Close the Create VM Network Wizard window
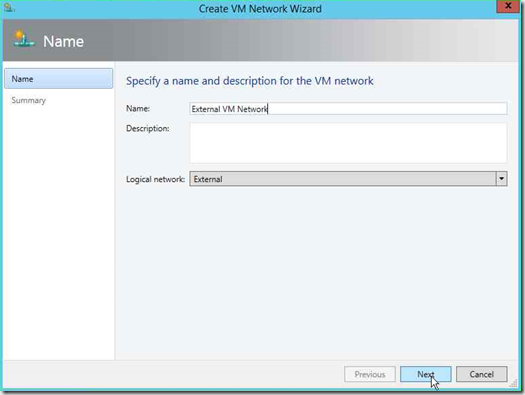The image size is (525, 395). 508,6
